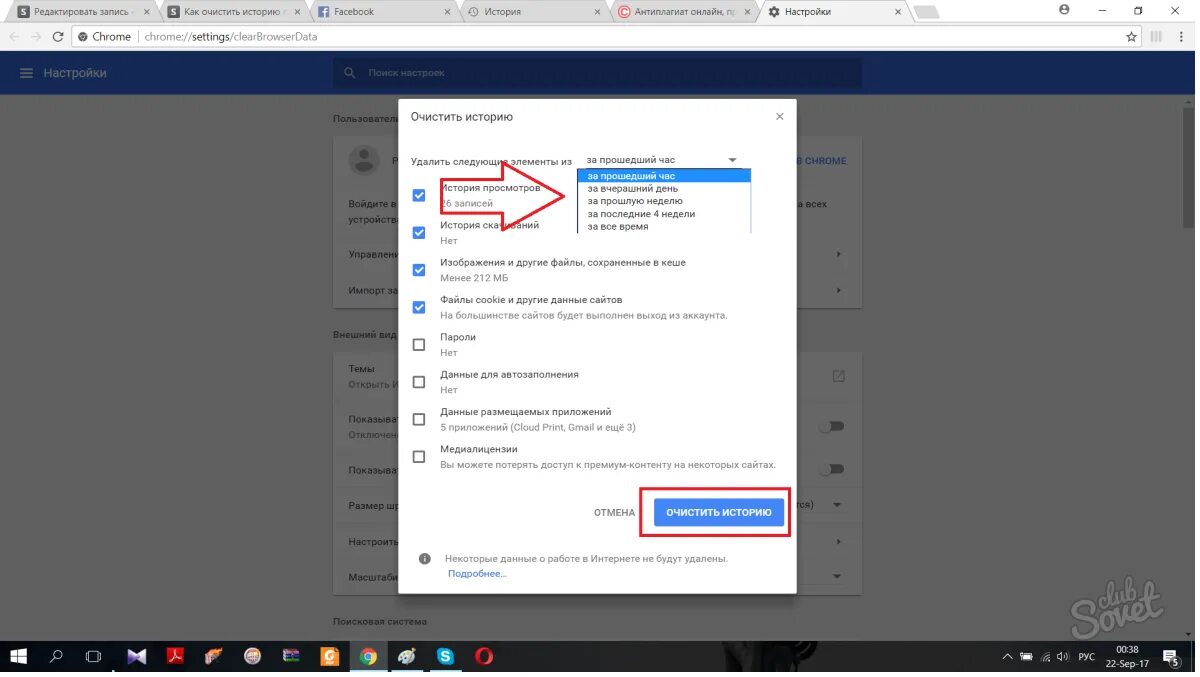Check Данные размещаемых приложений checkbox
The image size is (1200, 677).
(x=419, y=419)
